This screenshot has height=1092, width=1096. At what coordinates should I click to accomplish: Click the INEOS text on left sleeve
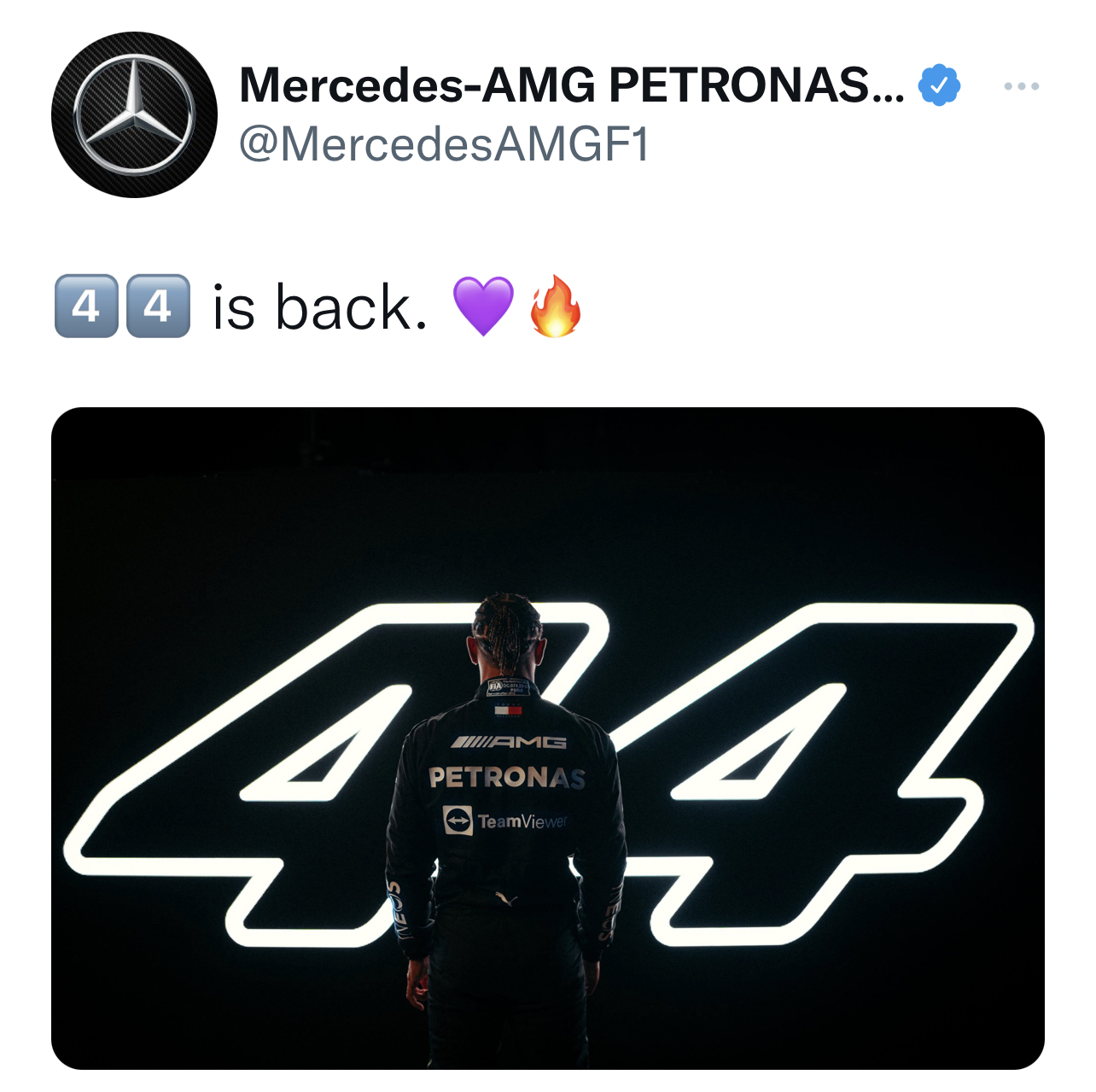click(398, 910)
